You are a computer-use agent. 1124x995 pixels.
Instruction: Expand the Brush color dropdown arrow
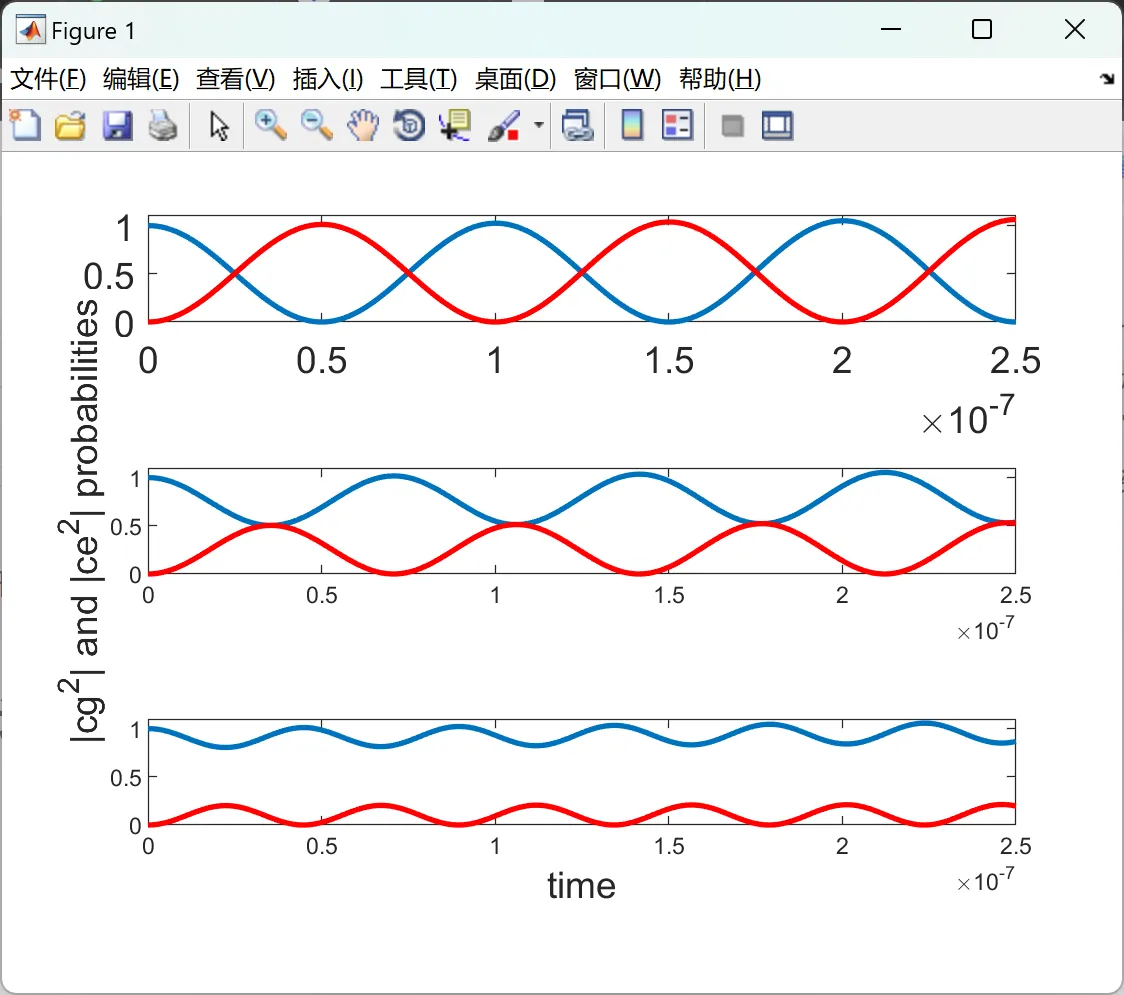(539, 125)
